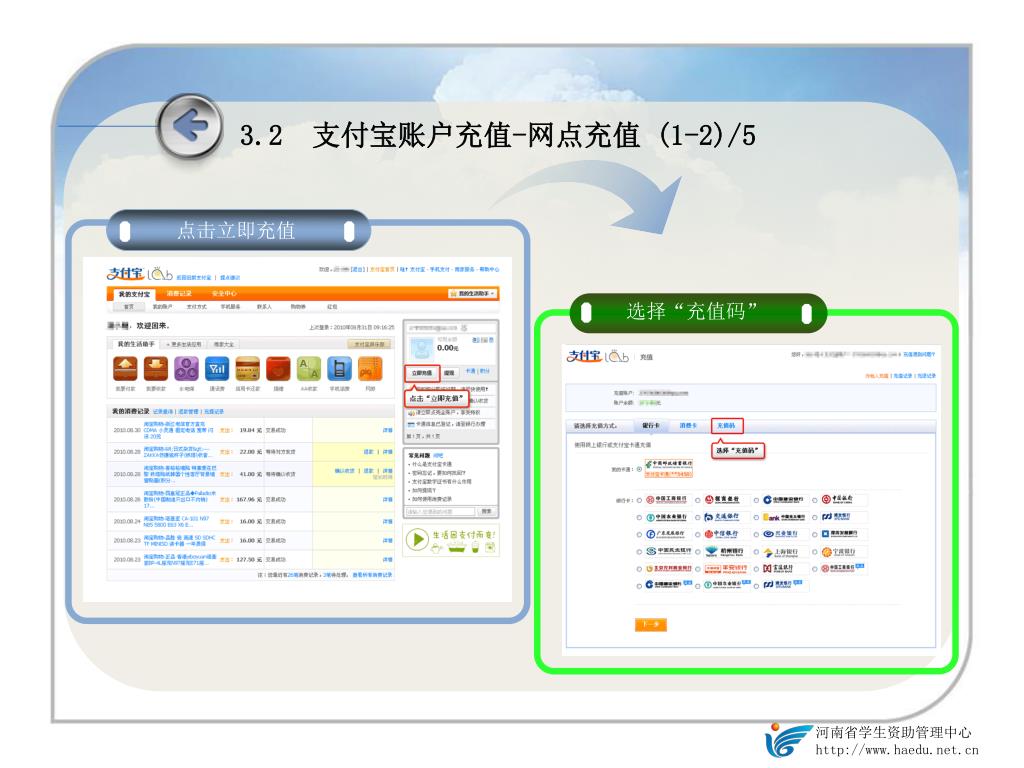Open the green AA collection icon

tap(309, 369)
